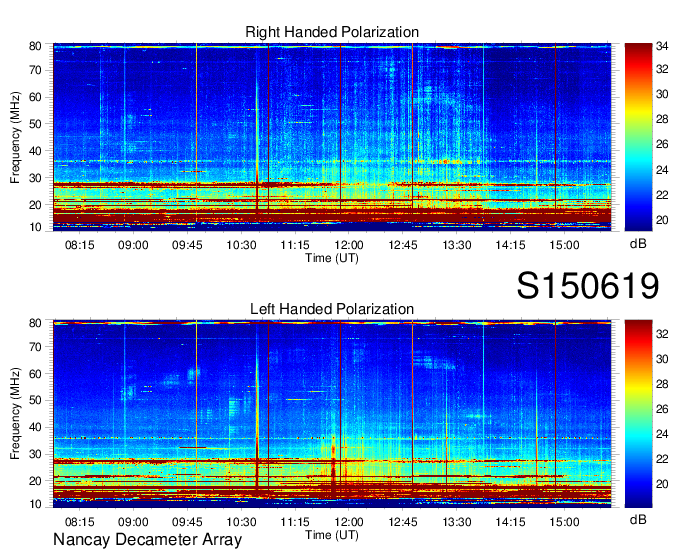The height and width of the screenshot is (552, 680).
Task: Click '80' frequency tick on upper plot
Action: [x=35, y=46]
